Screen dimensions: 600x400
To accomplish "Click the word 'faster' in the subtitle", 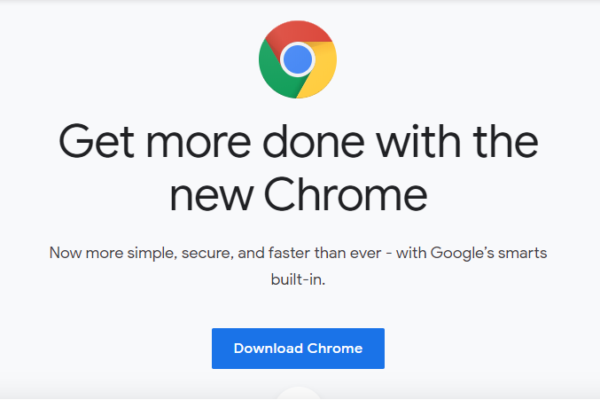I will (289, 253).
